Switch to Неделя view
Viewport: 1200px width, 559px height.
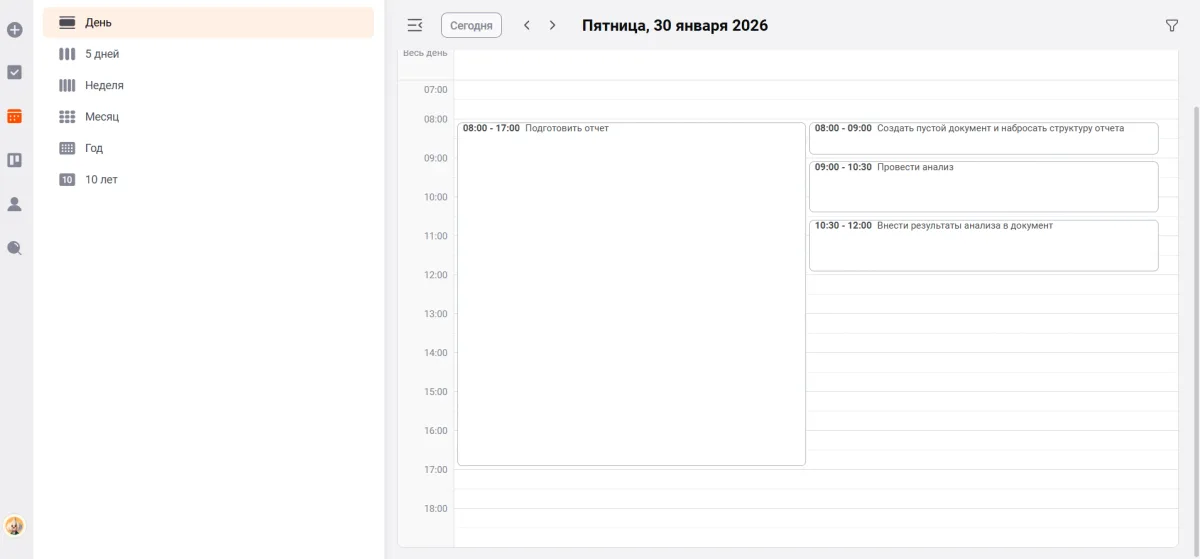pyautogui.click(x=104, y=85)
